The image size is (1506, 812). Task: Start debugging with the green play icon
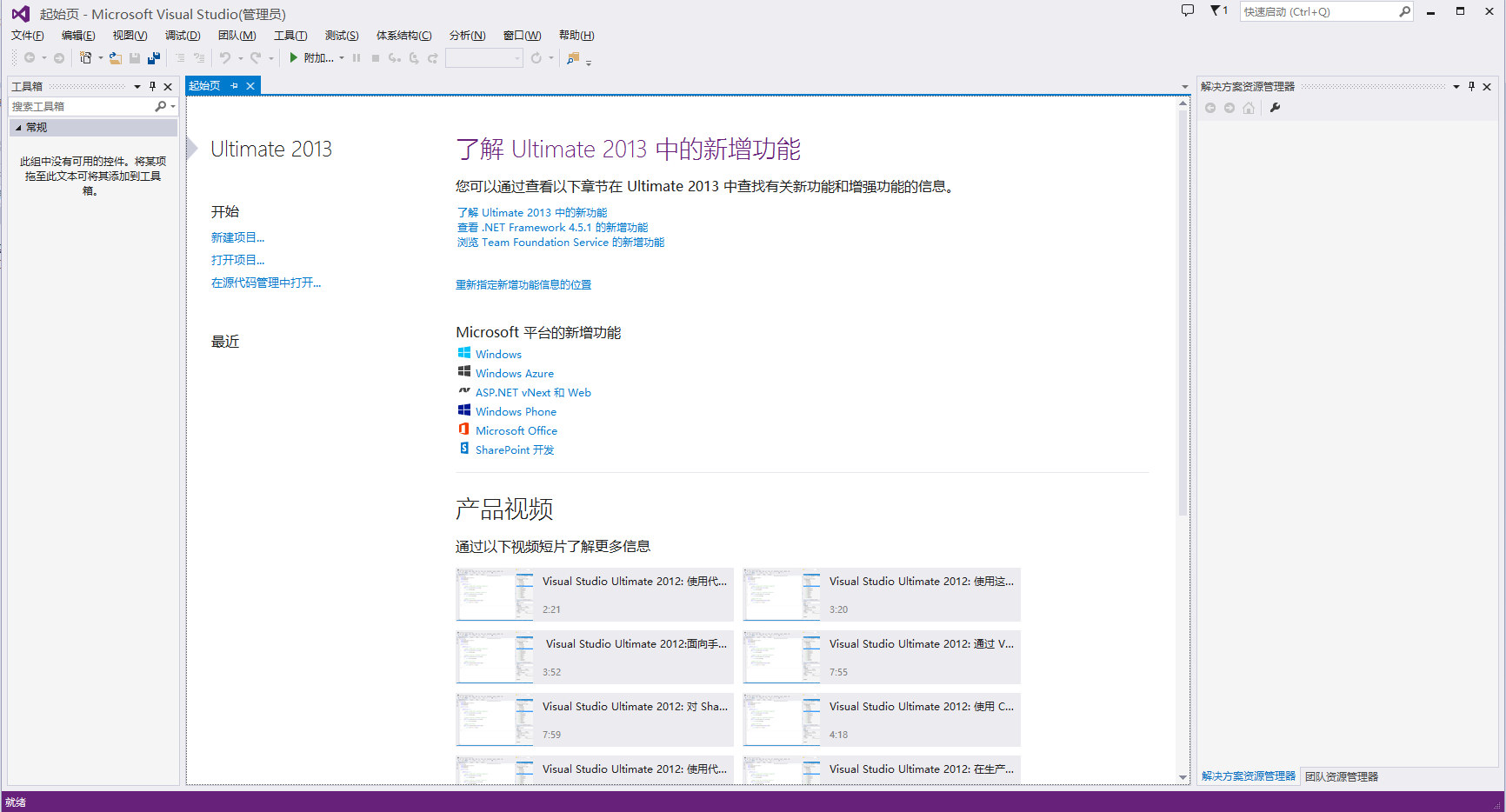(x=294, y=58)
